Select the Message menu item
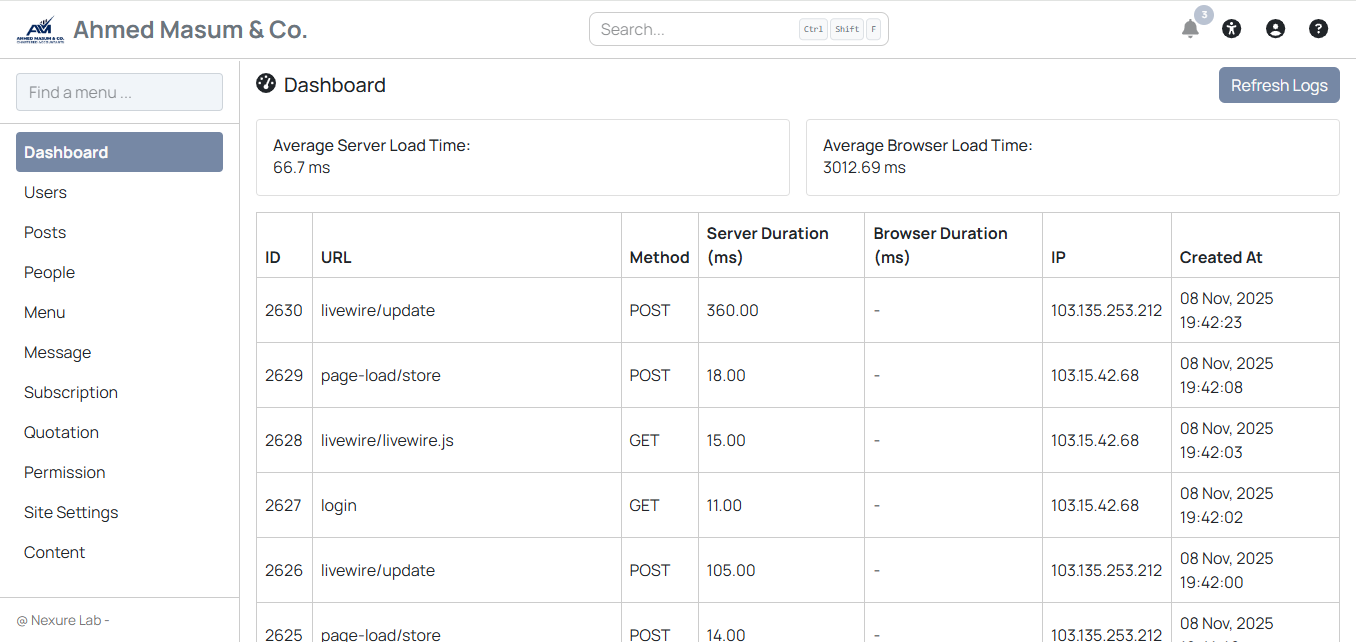1356x642 pixels. point(58,352)
